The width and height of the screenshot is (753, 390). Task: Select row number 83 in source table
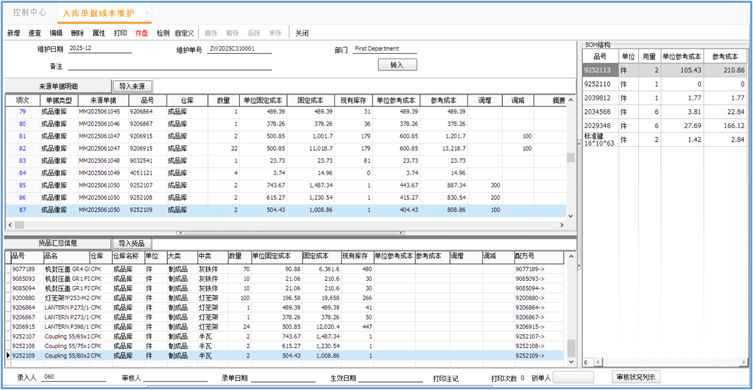coord(22,160)
